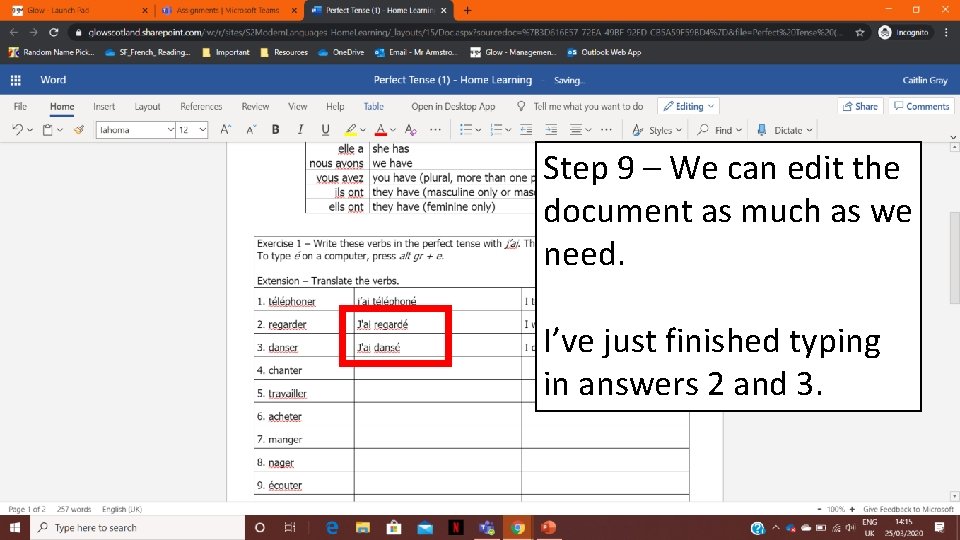Expand the Undo options arrow
Image resolution: width=960 pixels, height=540 pixels.
tap(29, 130)
